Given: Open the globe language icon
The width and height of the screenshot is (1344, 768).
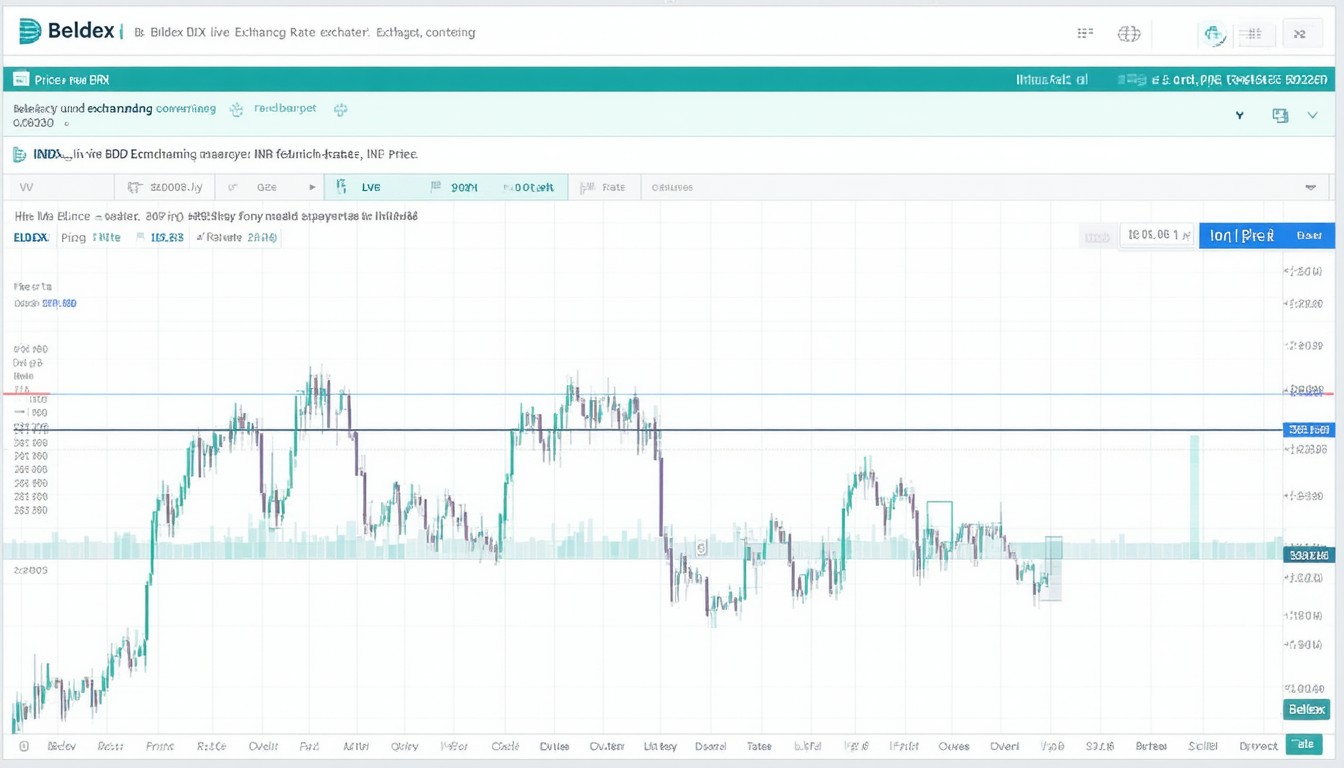Looking at the screenshot, I should coord(1129,33).
